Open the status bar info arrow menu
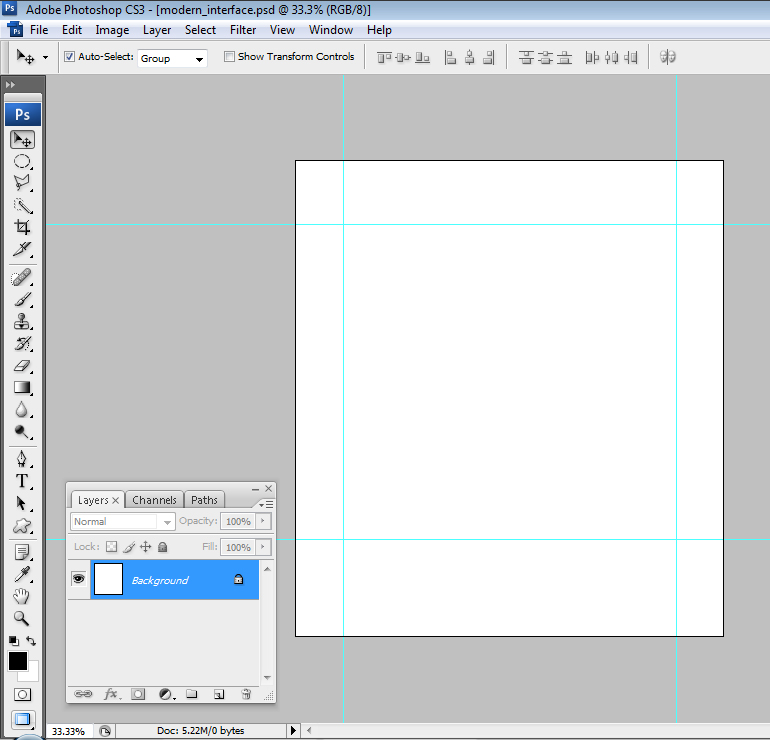The image size is (770, 740). (x=293, y=730)
